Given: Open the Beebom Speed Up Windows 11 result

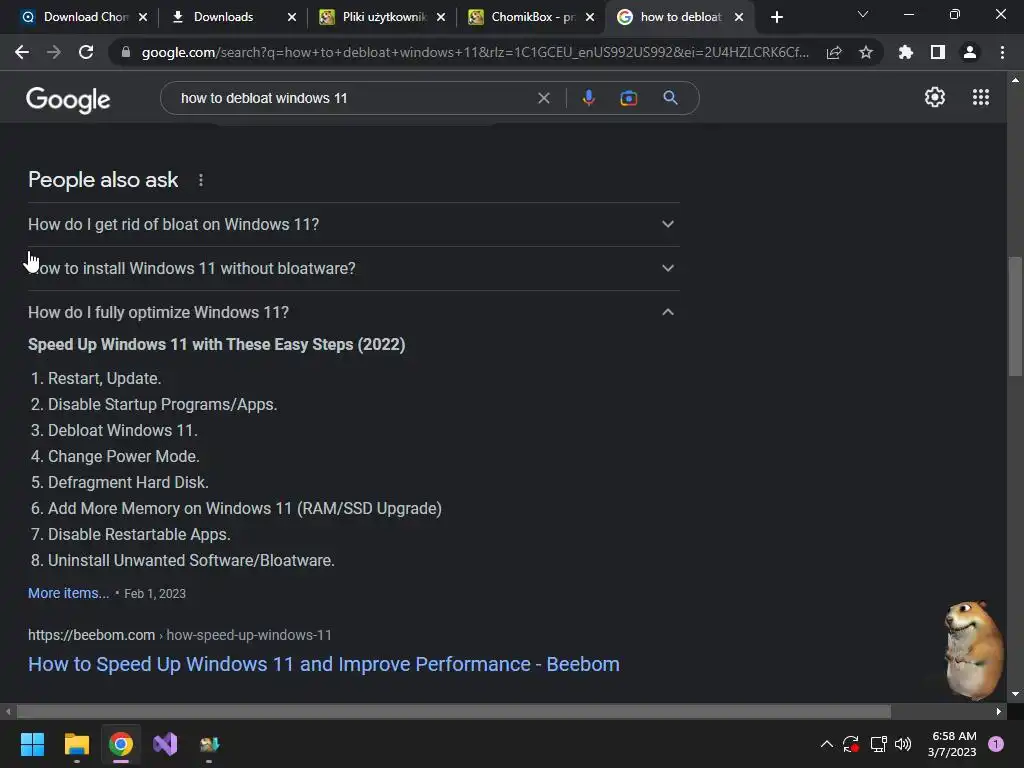Looking at the screenshot, I should pyautogui.click(x=324, y=664).
